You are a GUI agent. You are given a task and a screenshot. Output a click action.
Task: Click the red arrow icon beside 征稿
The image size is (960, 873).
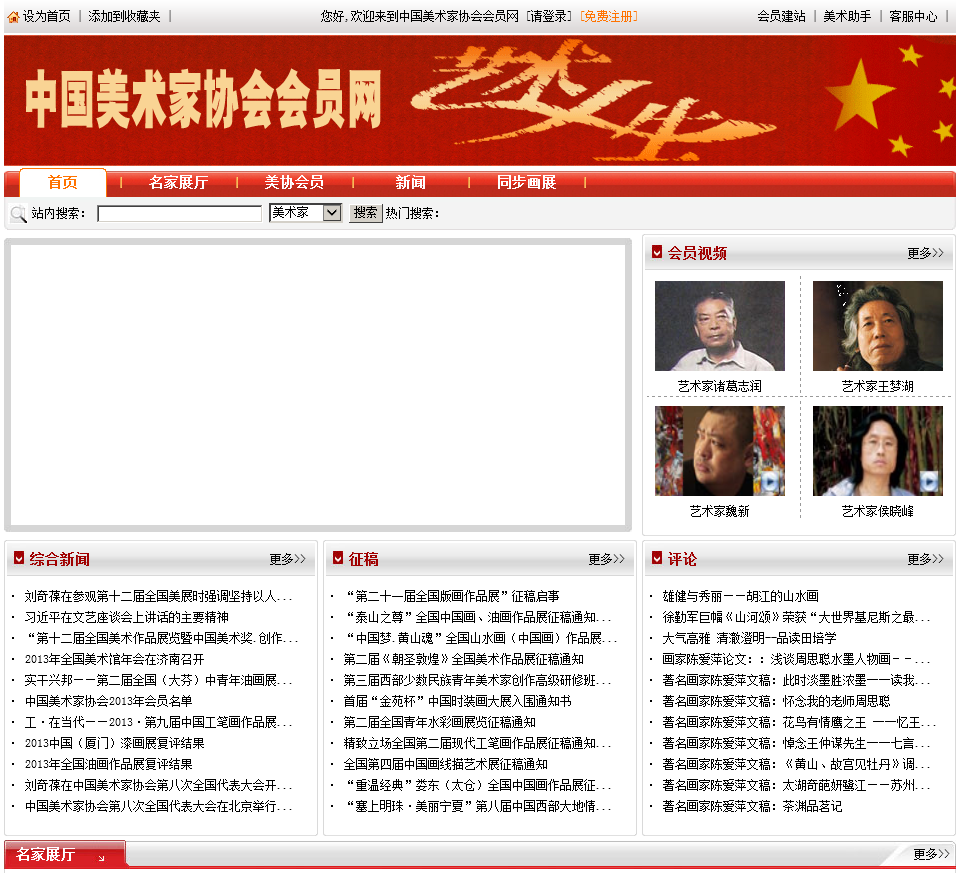[338, 558]
